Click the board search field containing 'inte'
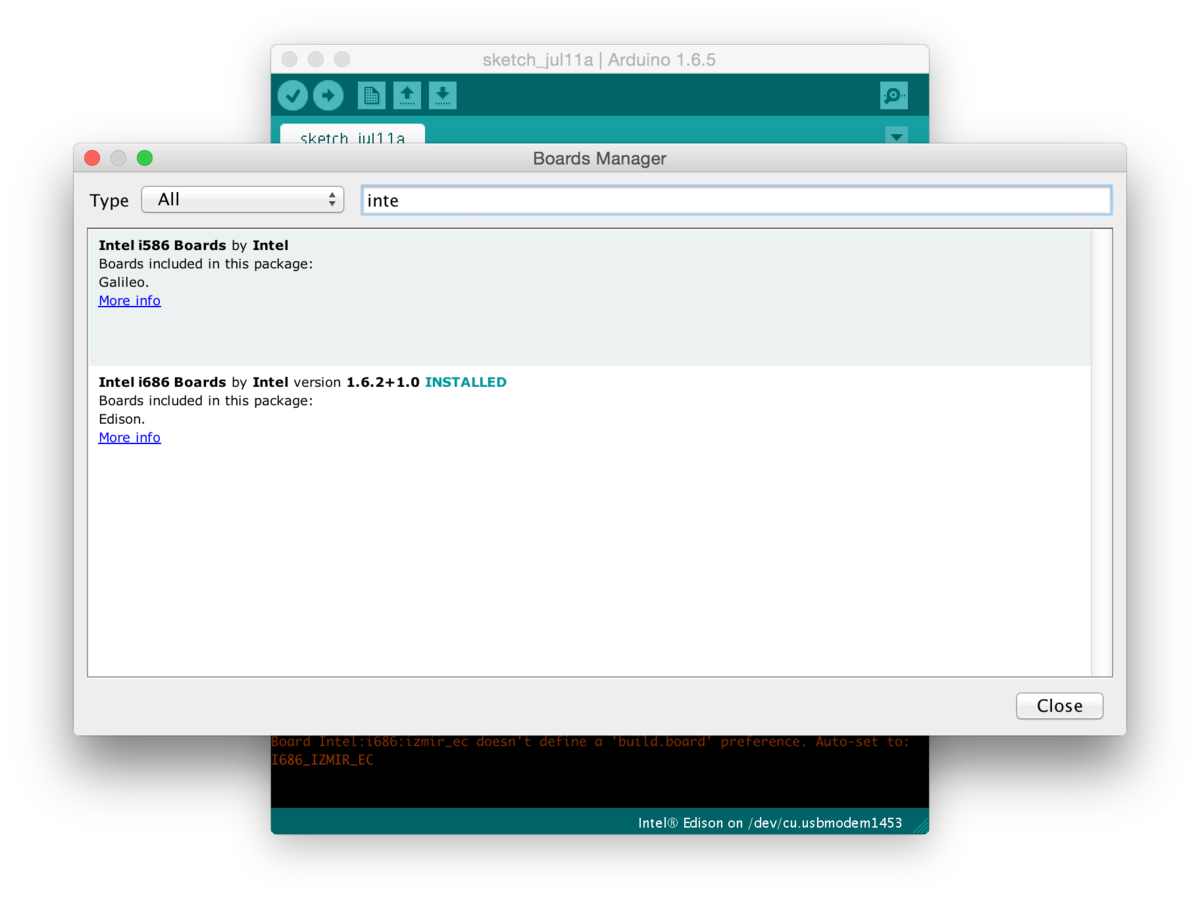 tap(736, 200)
